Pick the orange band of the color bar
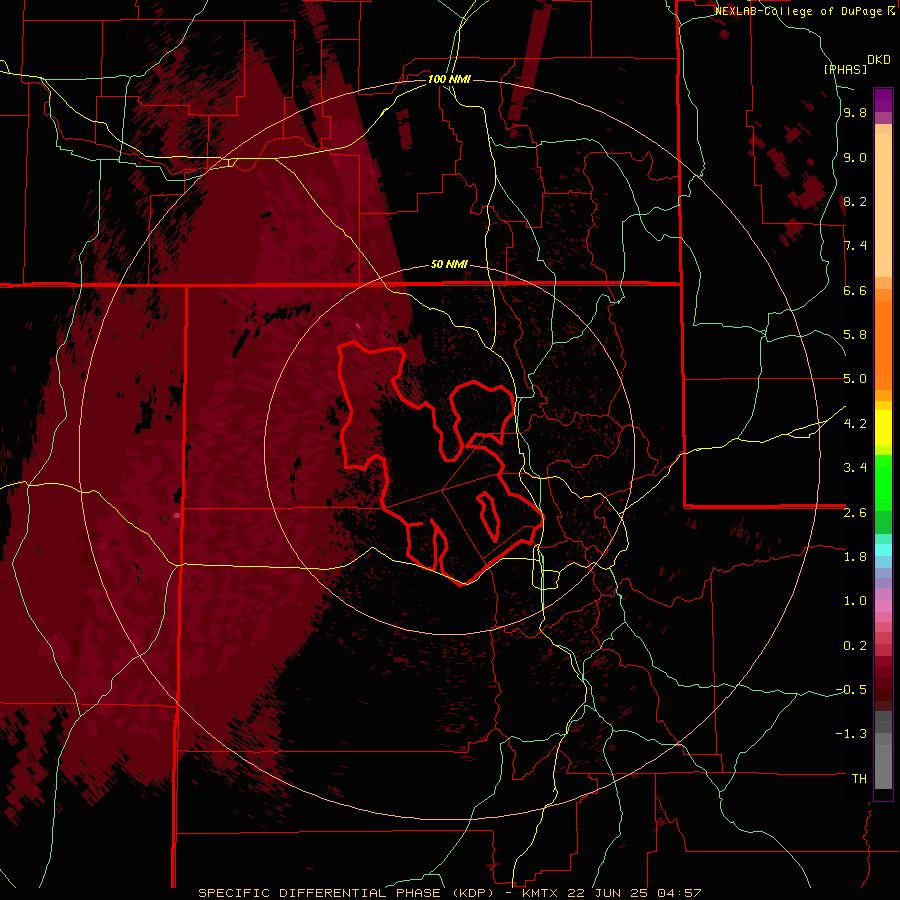This screenshot has height=900, width=900. tap(883, 344)
